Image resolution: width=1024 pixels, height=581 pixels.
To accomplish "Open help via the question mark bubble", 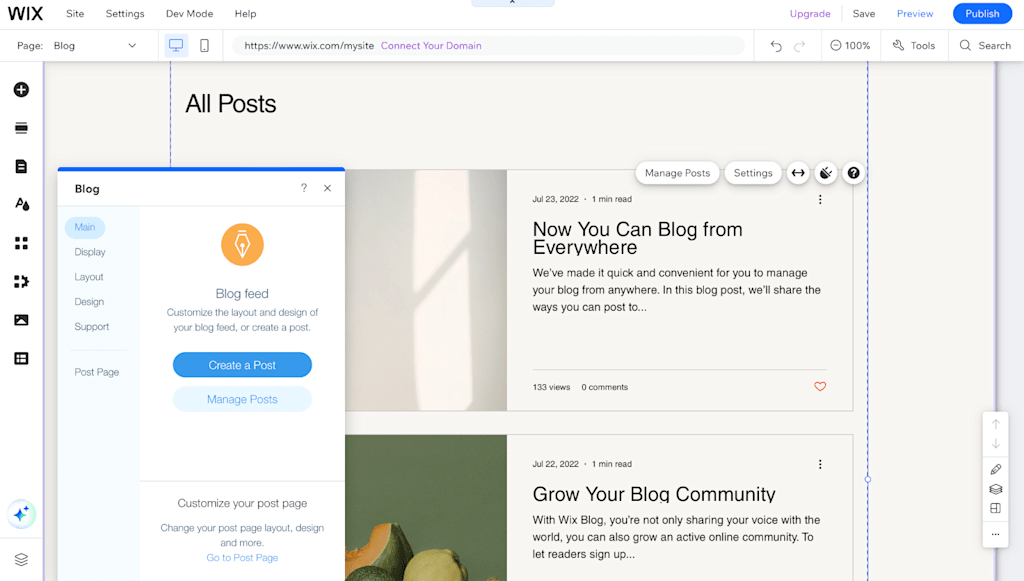I will 853,173.
